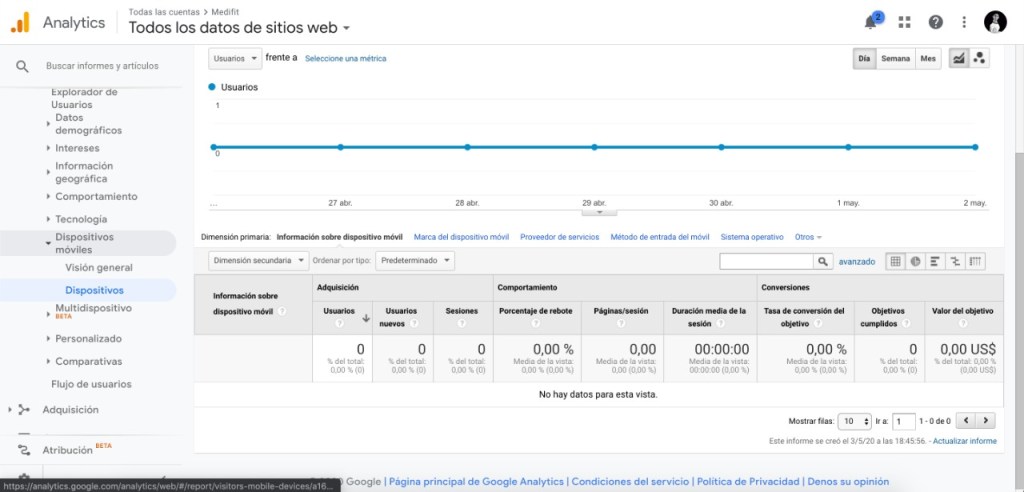
Task: Click help icon under Usuarios nuevos
Action: [x=414, y=323]
